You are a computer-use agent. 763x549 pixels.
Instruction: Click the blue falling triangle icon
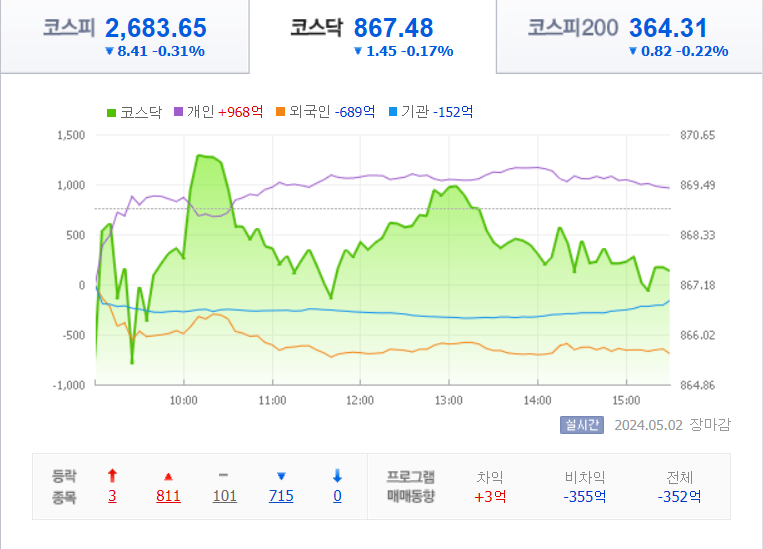coord(281,476)
